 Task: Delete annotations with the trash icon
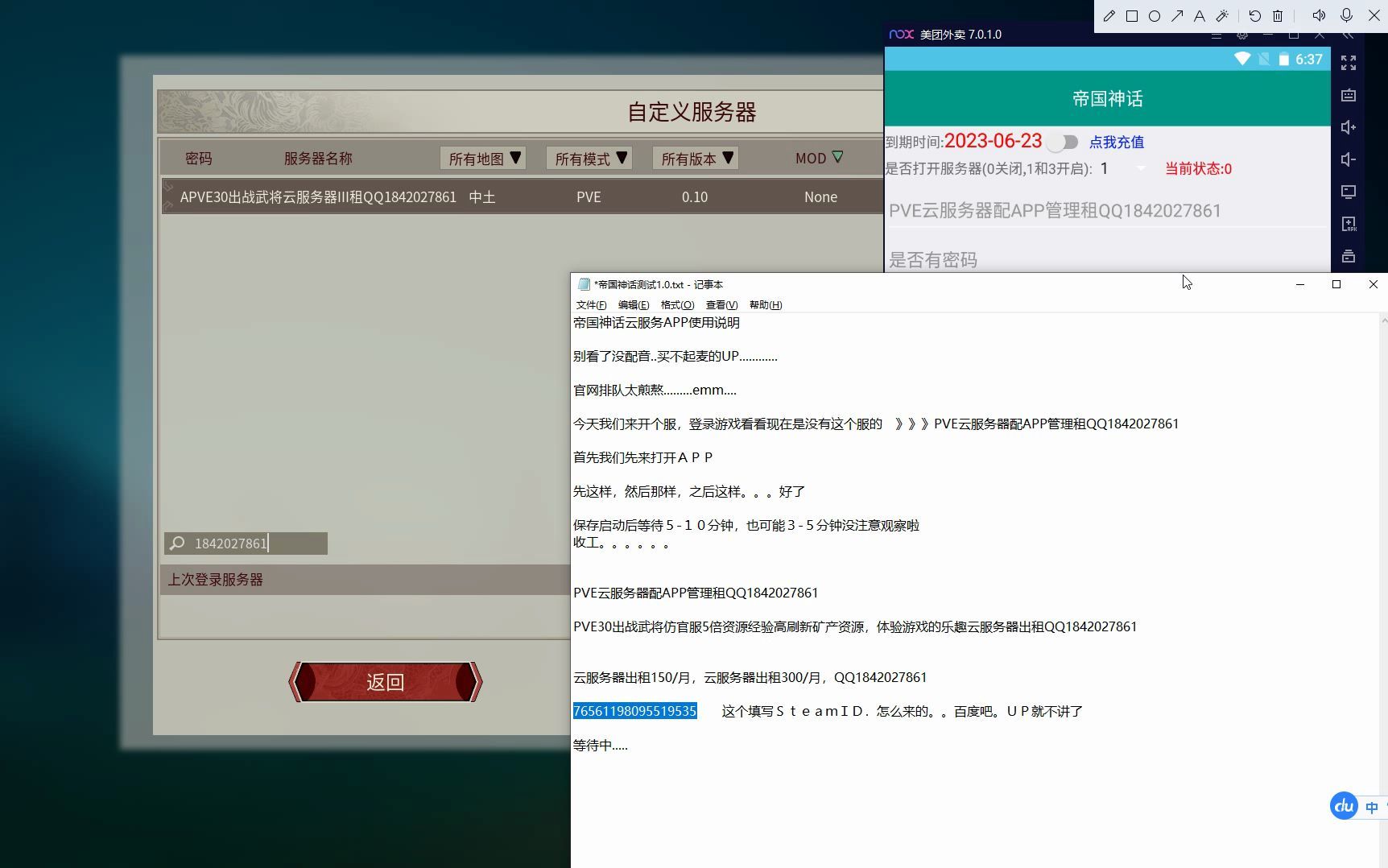[1276, 15]
